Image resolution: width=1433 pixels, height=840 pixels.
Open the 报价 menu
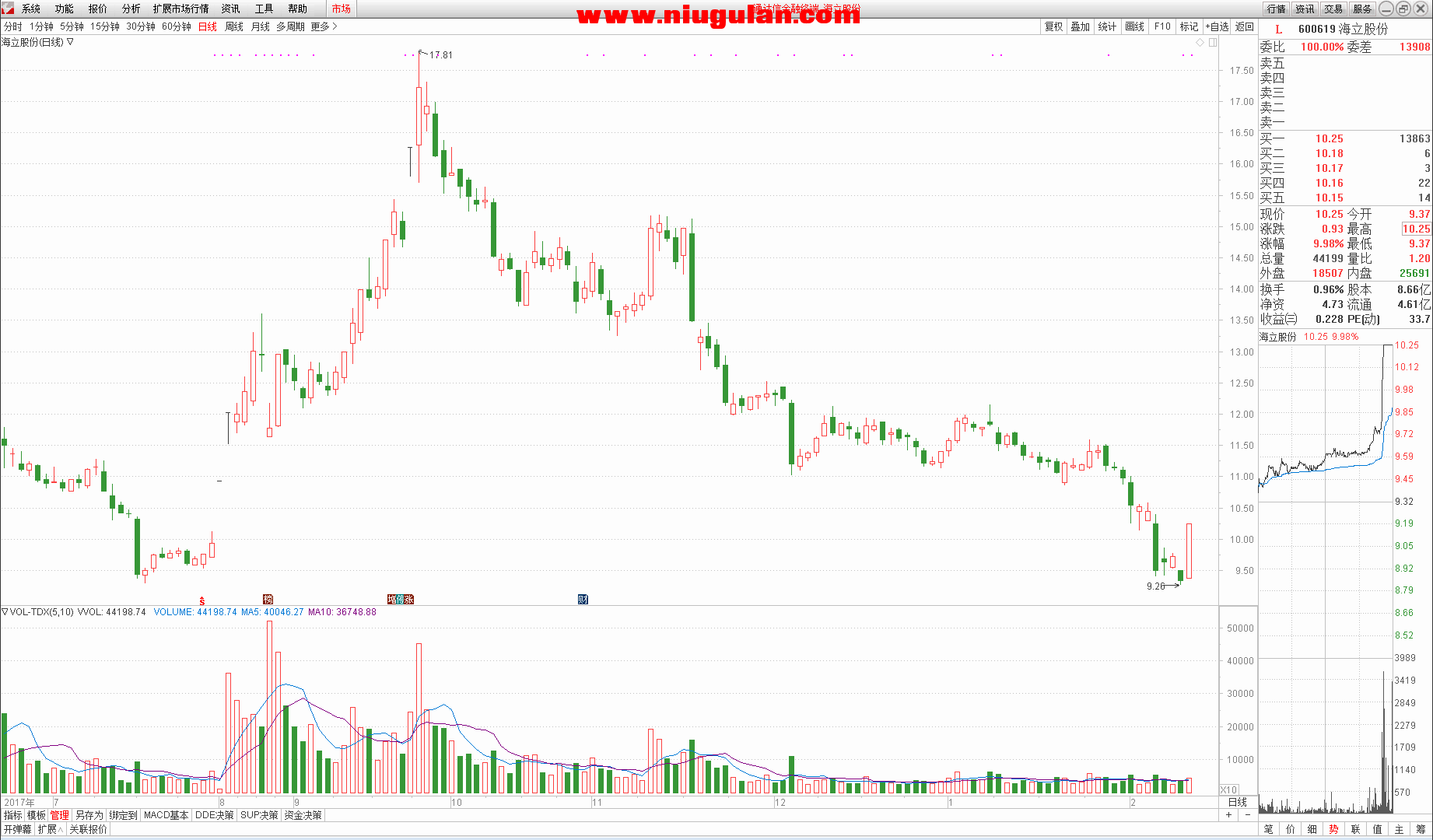(98, 9)
